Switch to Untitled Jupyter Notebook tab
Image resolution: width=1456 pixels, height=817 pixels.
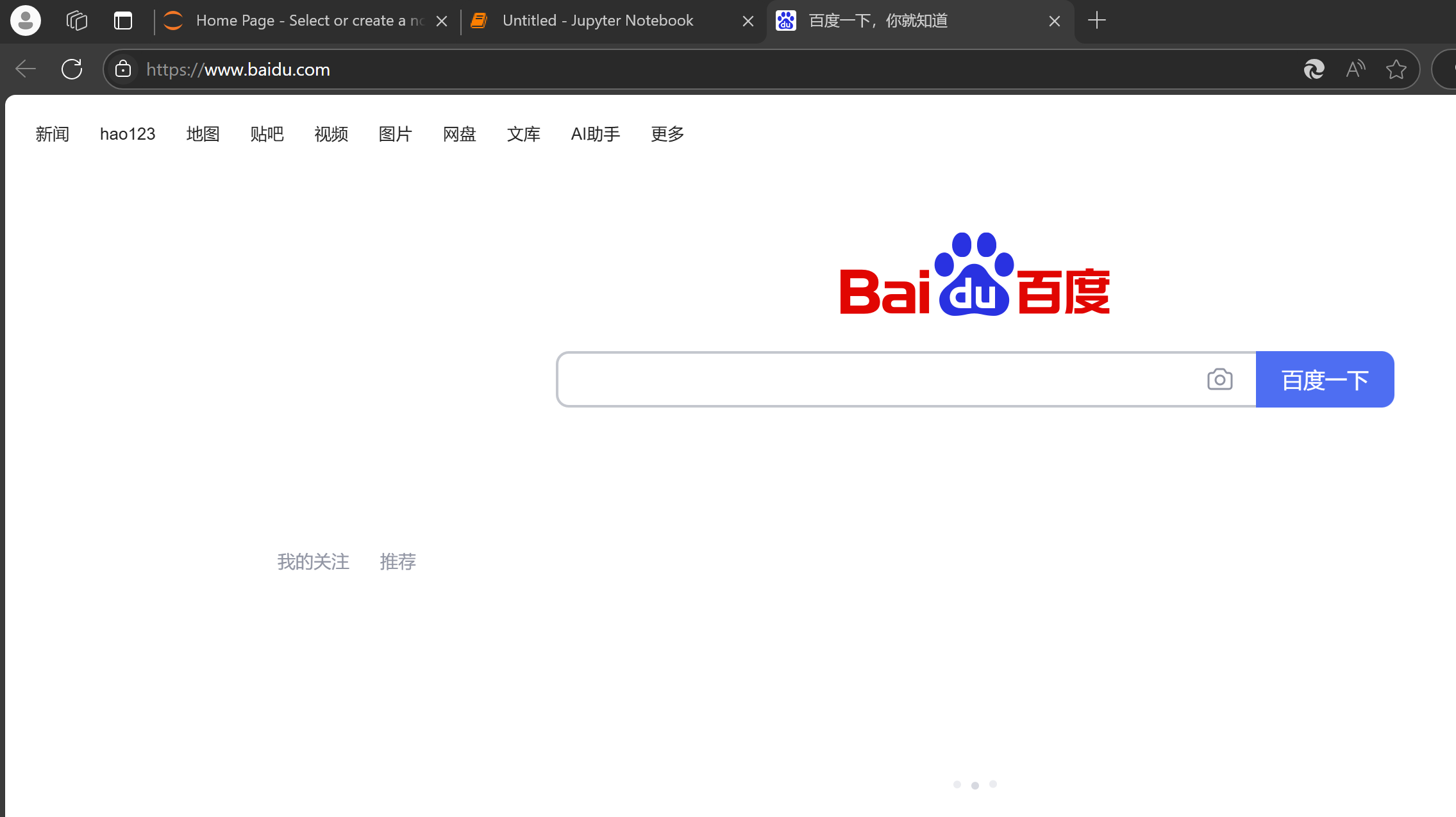click(598, 21)
